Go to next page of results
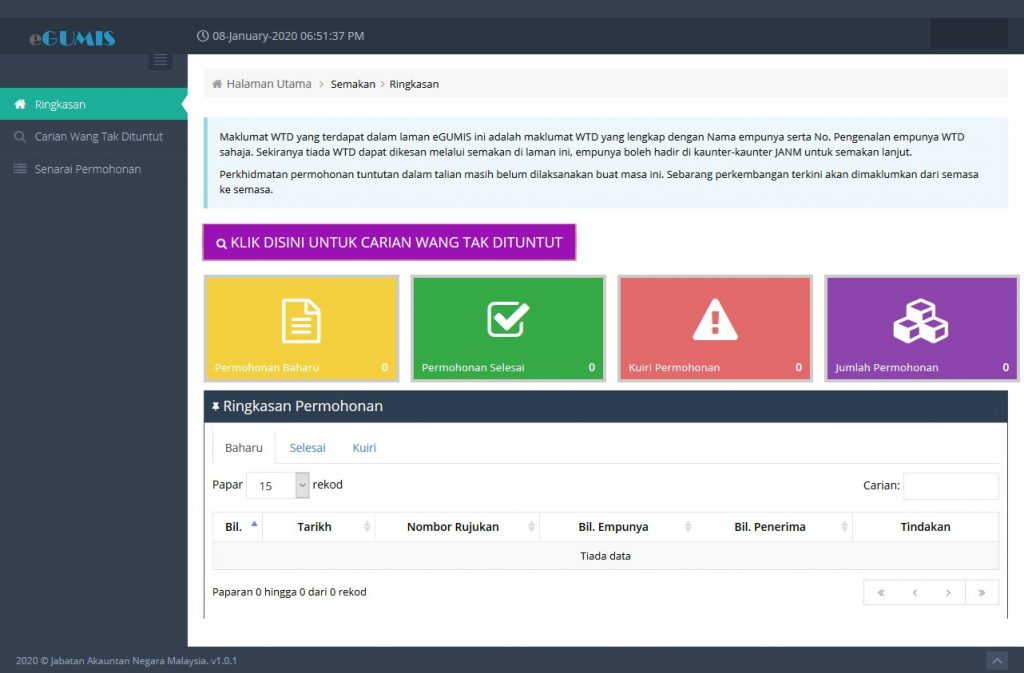 (x=948, y=593)
